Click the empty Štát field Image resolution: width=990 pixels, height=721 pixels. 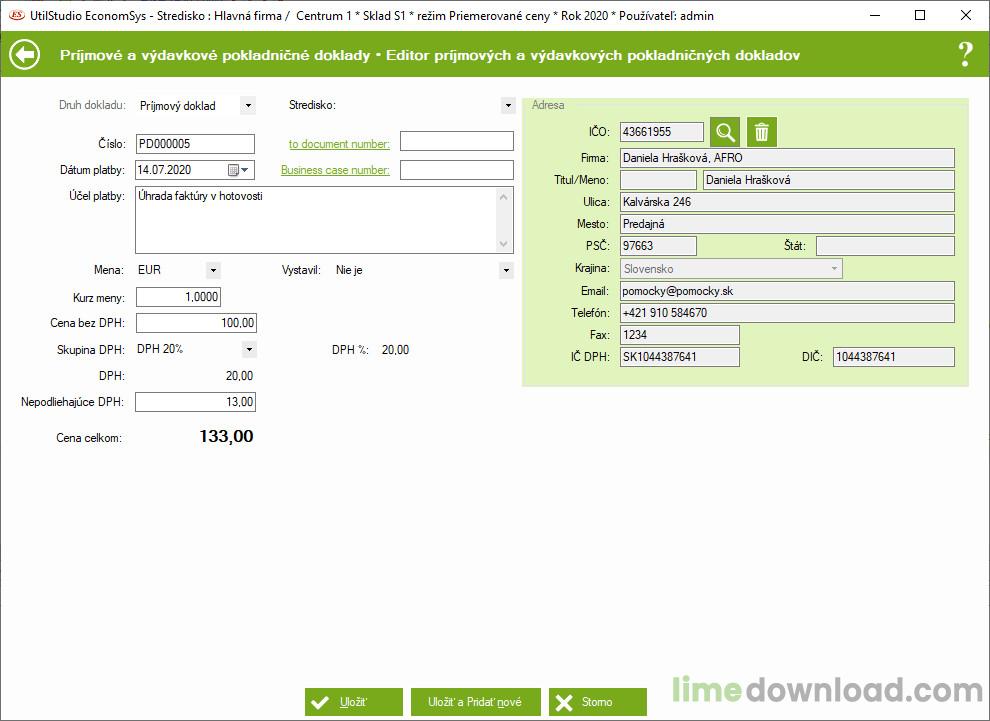click(x=885, y=246)
